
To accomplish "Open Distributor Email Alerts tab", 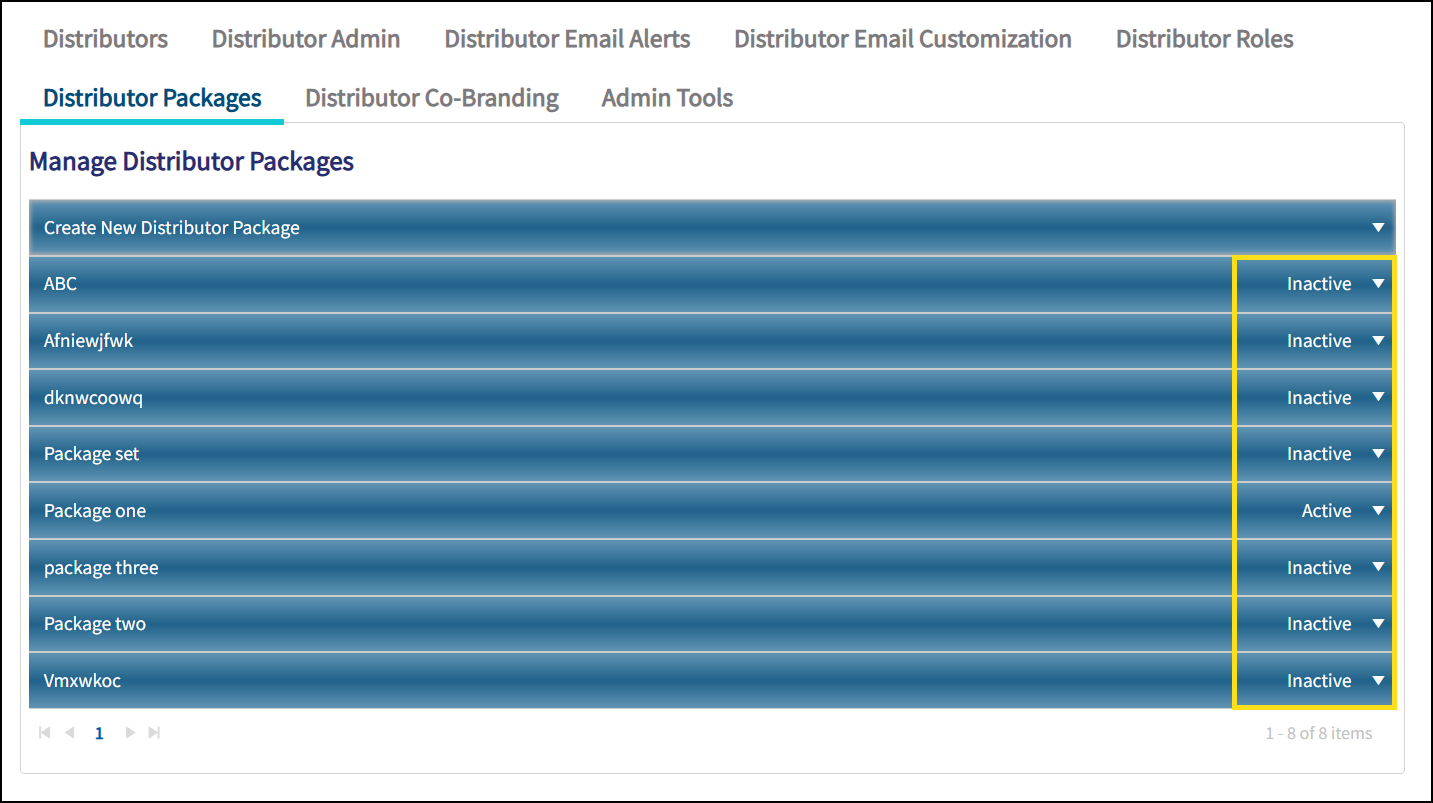I will coord(567,39).
